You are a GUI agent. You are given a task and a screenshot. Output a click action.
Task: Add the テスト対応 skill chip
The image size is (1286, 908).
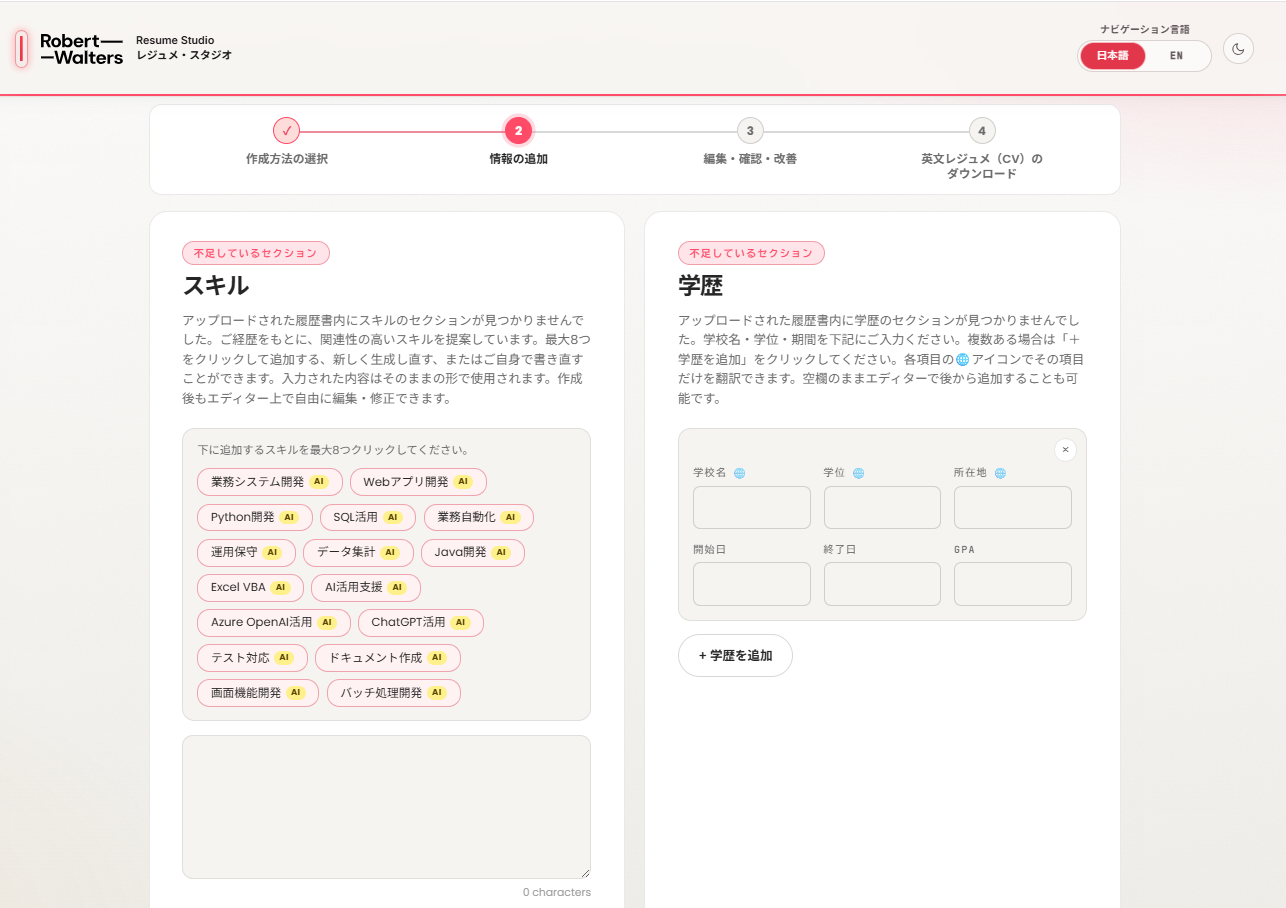point(252,658)
